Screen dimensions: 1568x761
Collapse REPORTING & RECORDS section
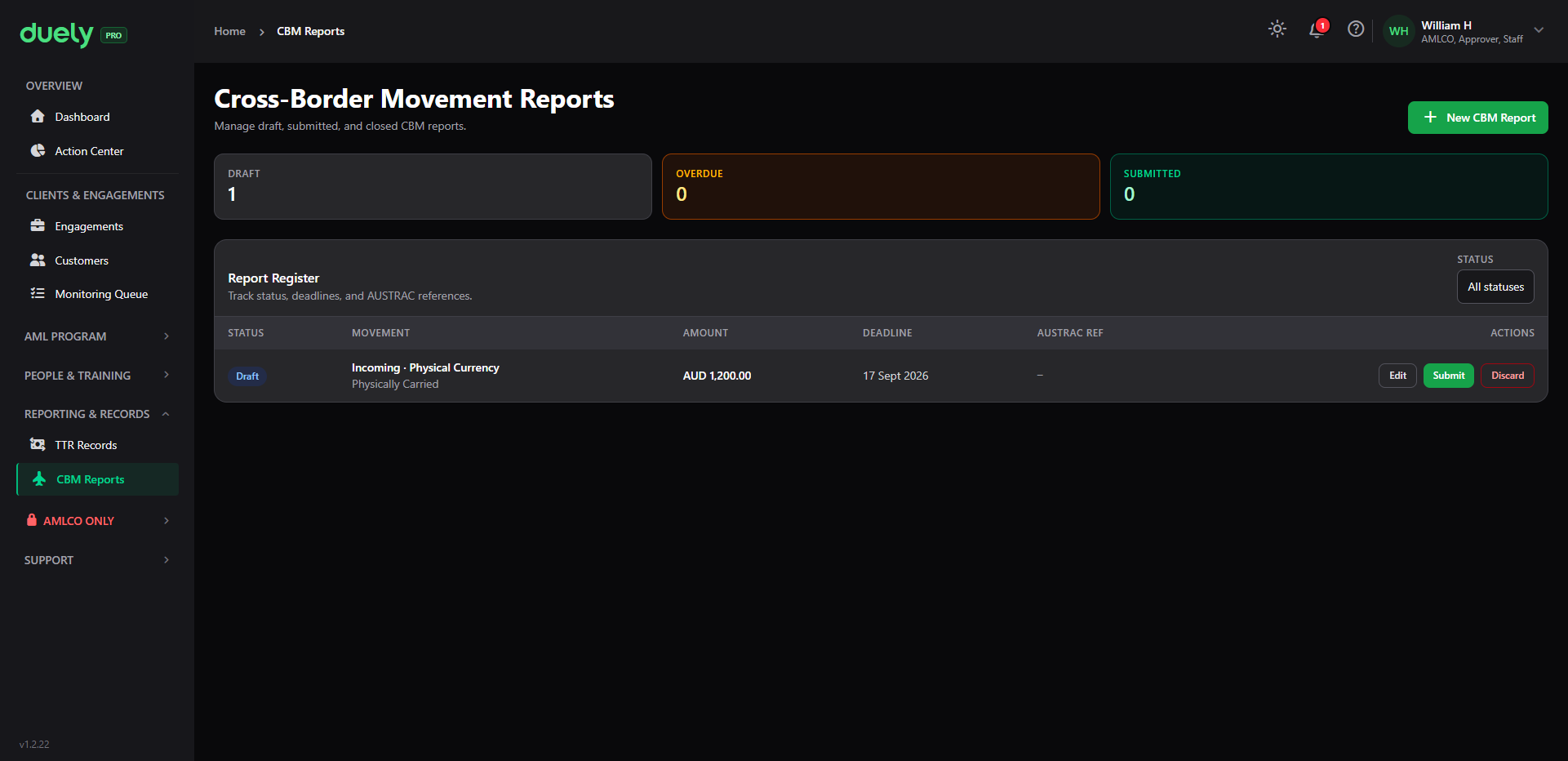(97, 414)
